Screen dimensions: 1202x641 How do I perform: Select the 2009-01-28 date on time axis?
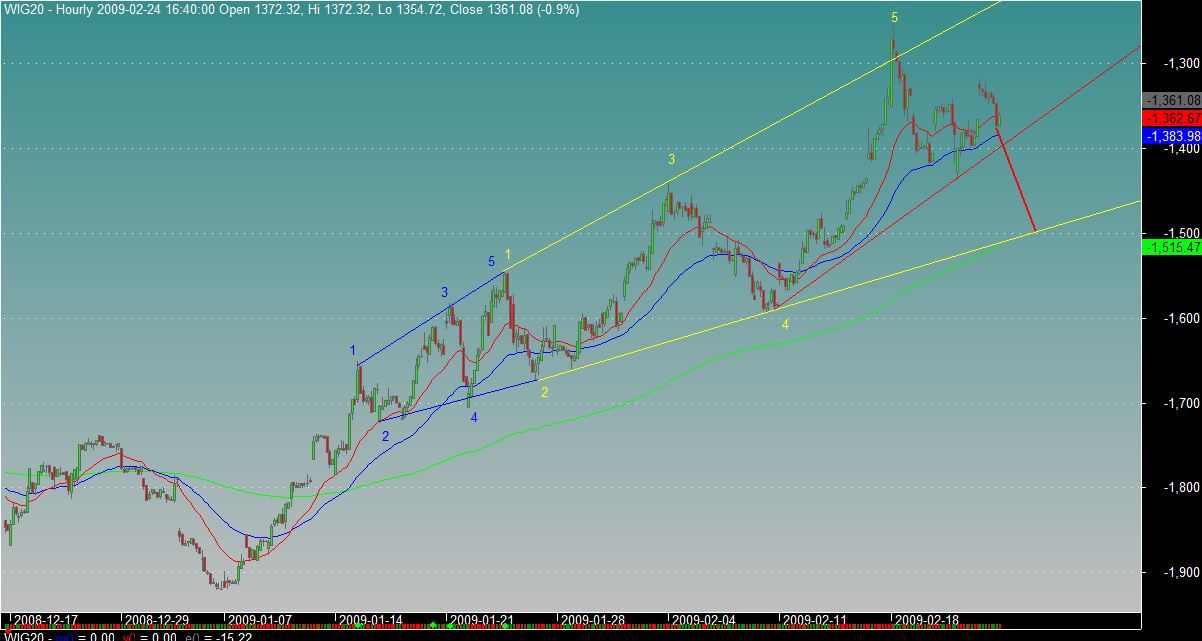pos(595,620)
